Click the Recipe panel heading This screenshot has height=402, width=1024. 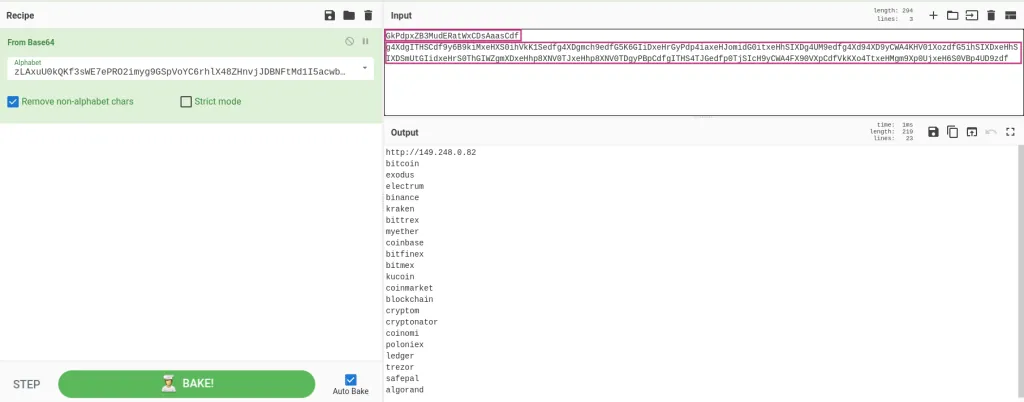point(20,16)
